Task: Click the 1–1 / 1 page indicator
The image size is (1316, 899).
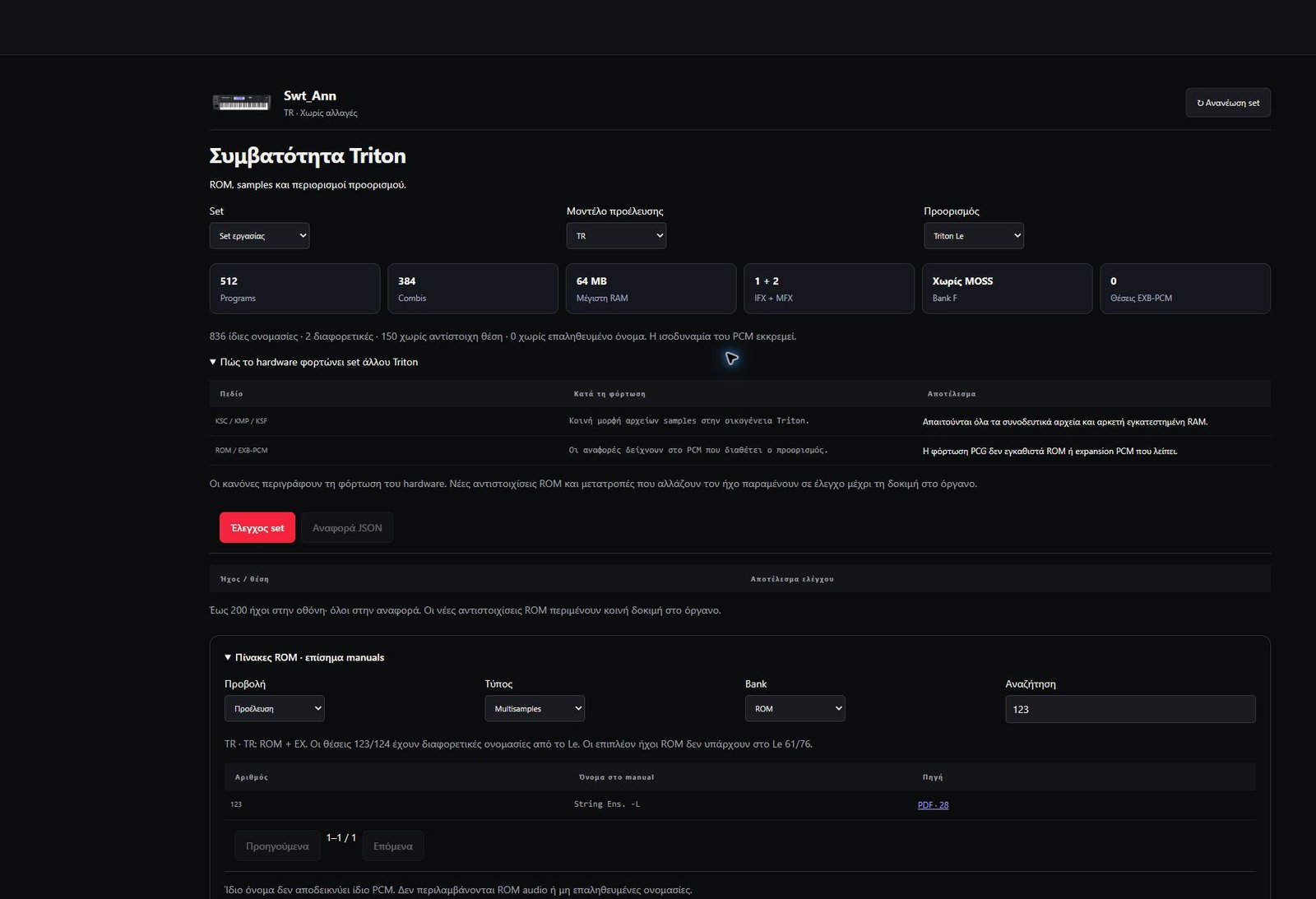Action: coord(341,838)
